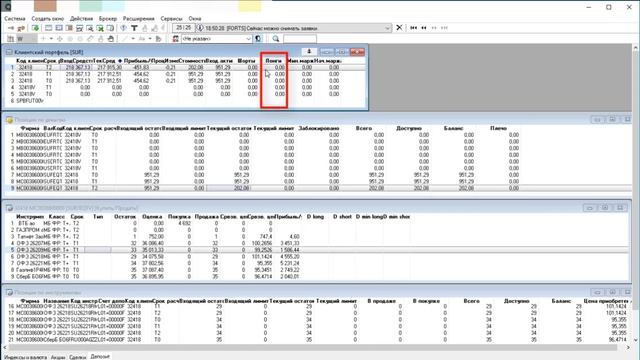Select money positions row 9 with 202,08
Screen dimensions: 640x360
318,188
